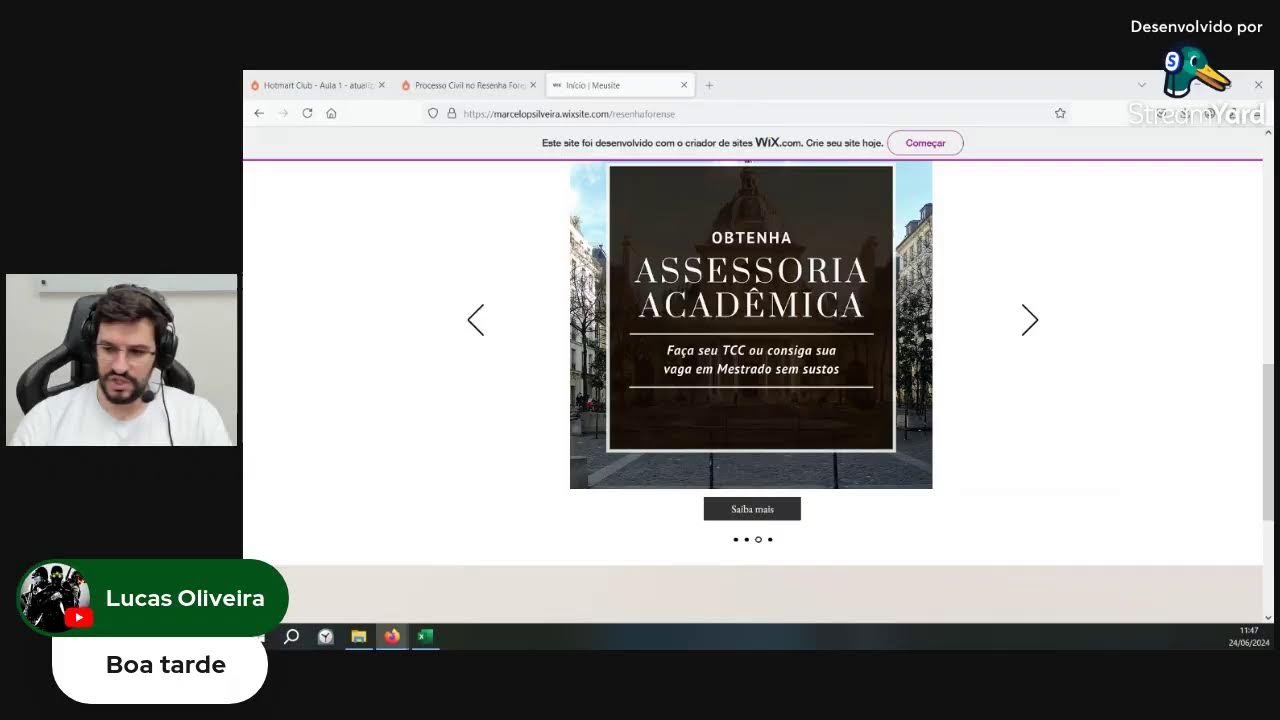
Task: Click the scrollbar down arrow
Action: click(x=1268, y=617)
